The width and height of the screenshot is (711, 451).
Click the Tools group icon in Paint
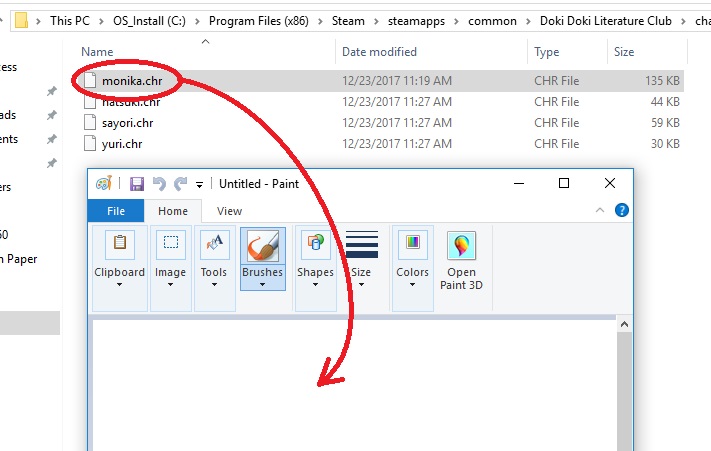click(214, 244)
